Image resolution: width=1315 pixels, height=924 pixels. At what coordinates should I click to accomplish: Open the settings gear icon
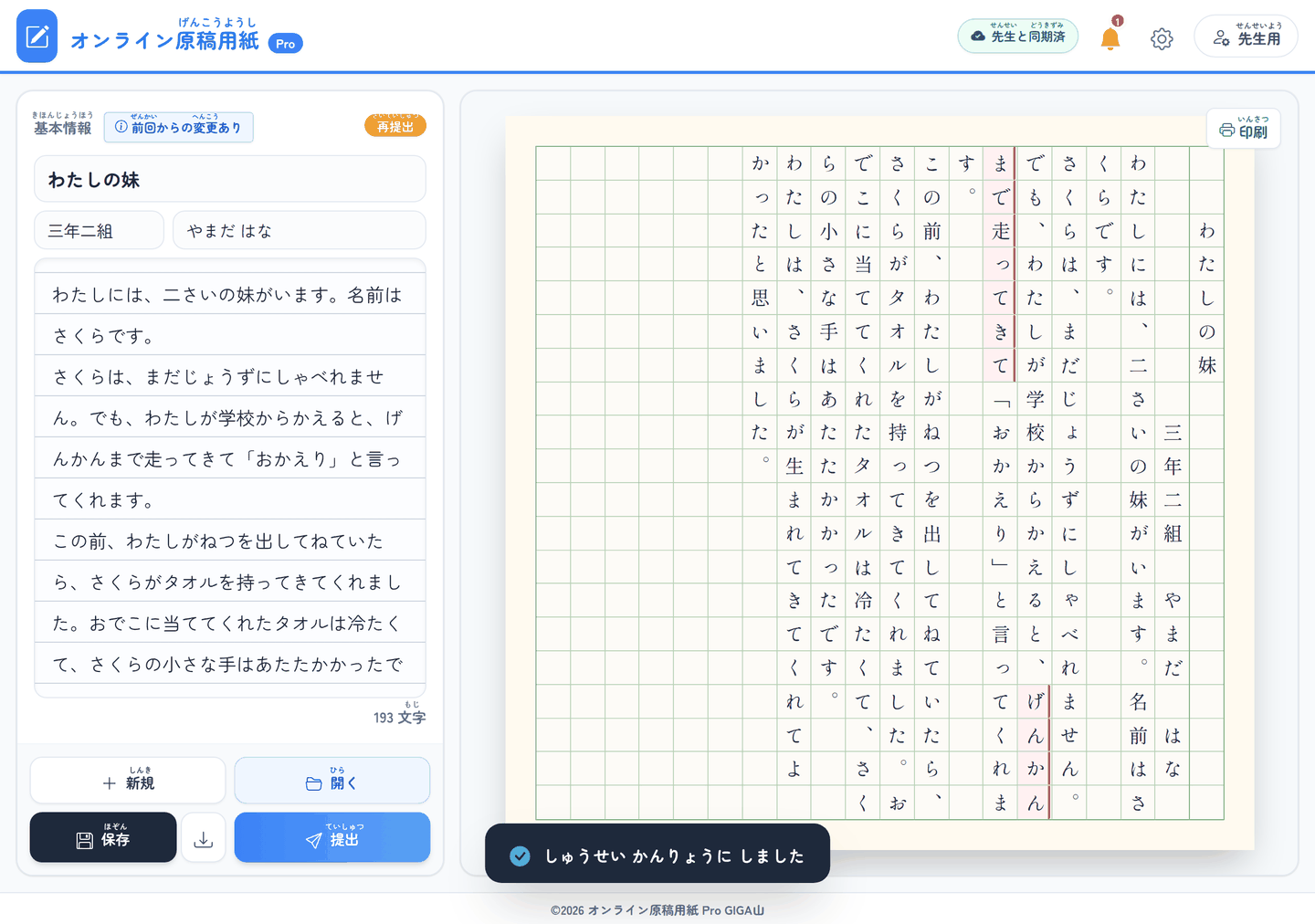[x=1162, y=38]
